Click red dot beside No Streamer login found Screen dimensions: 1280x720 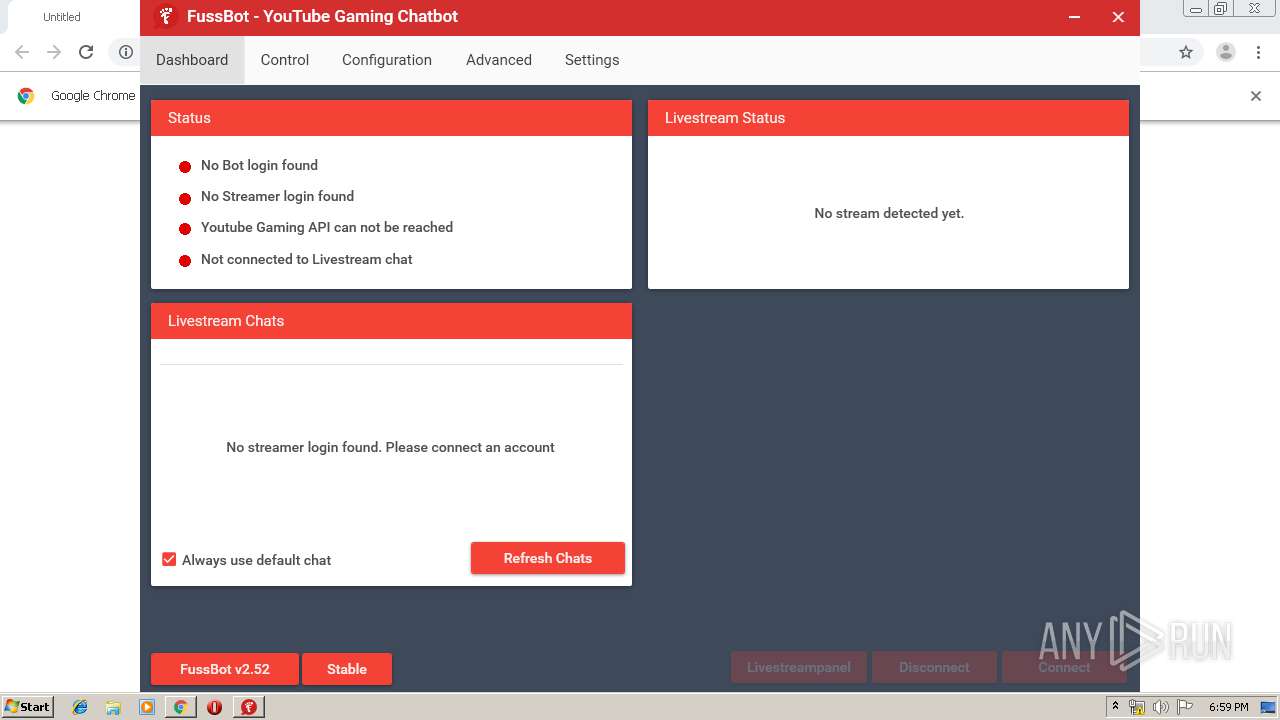coord(185,198)
